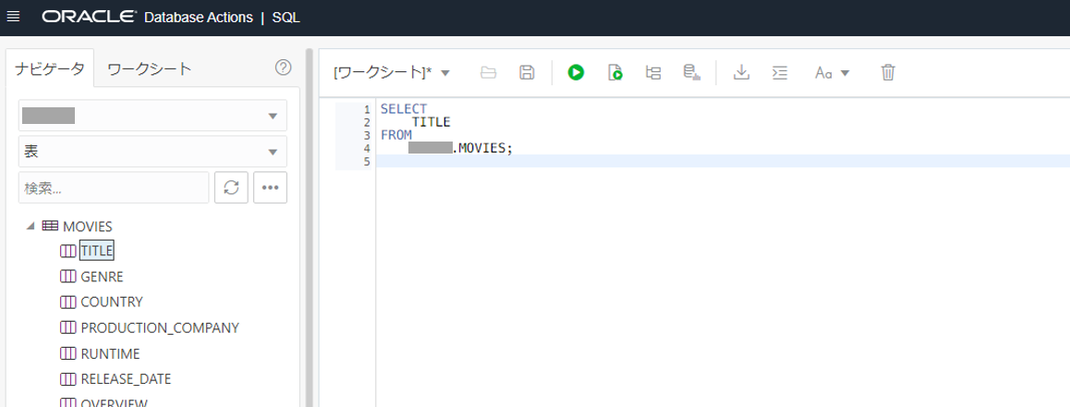The height and width of the screenshot is (407, 1070).
Task: Open the hamburger navigation menu
Action: tap(13, 17)
